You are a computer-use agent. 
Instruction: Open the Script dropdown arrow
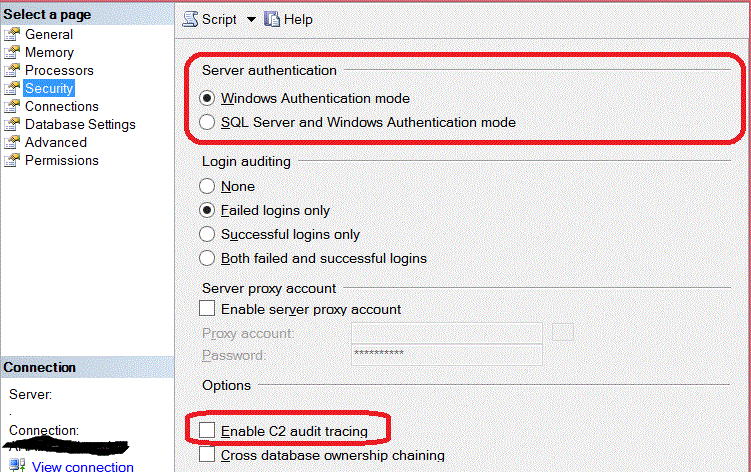[251, 19]
